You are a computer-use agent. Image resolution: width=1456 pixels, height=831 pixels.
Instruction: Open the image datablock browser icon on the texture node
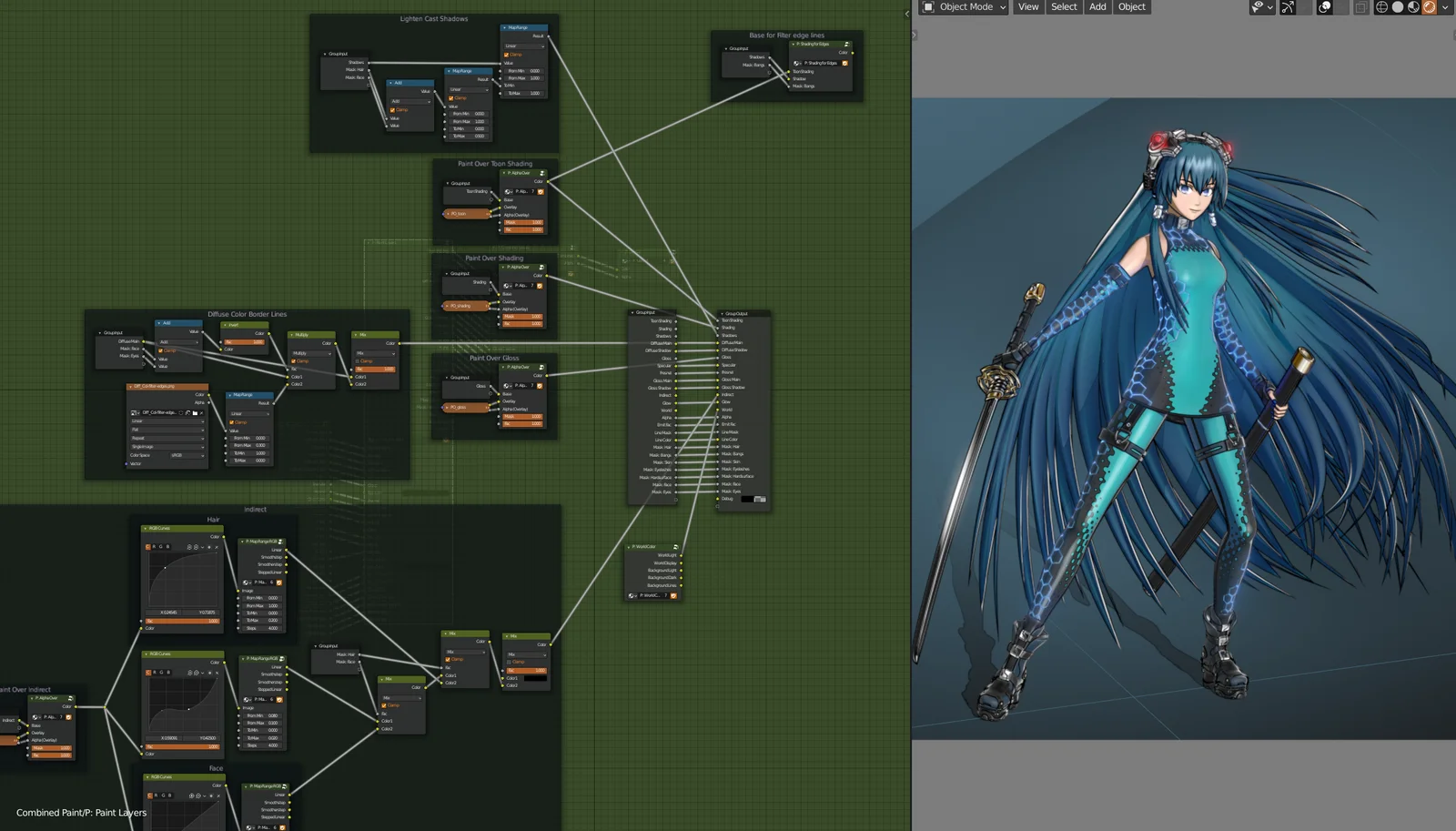(135, 413)
